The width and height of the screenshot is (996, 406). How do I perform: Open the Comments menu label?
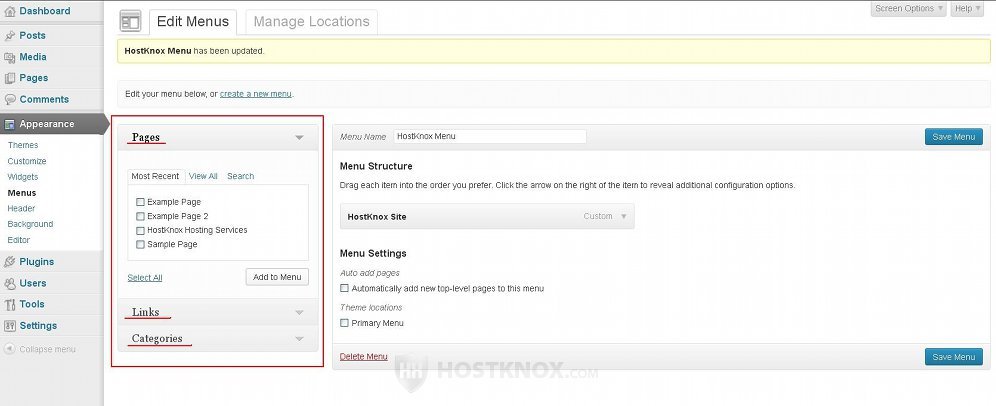pos(44,100)
